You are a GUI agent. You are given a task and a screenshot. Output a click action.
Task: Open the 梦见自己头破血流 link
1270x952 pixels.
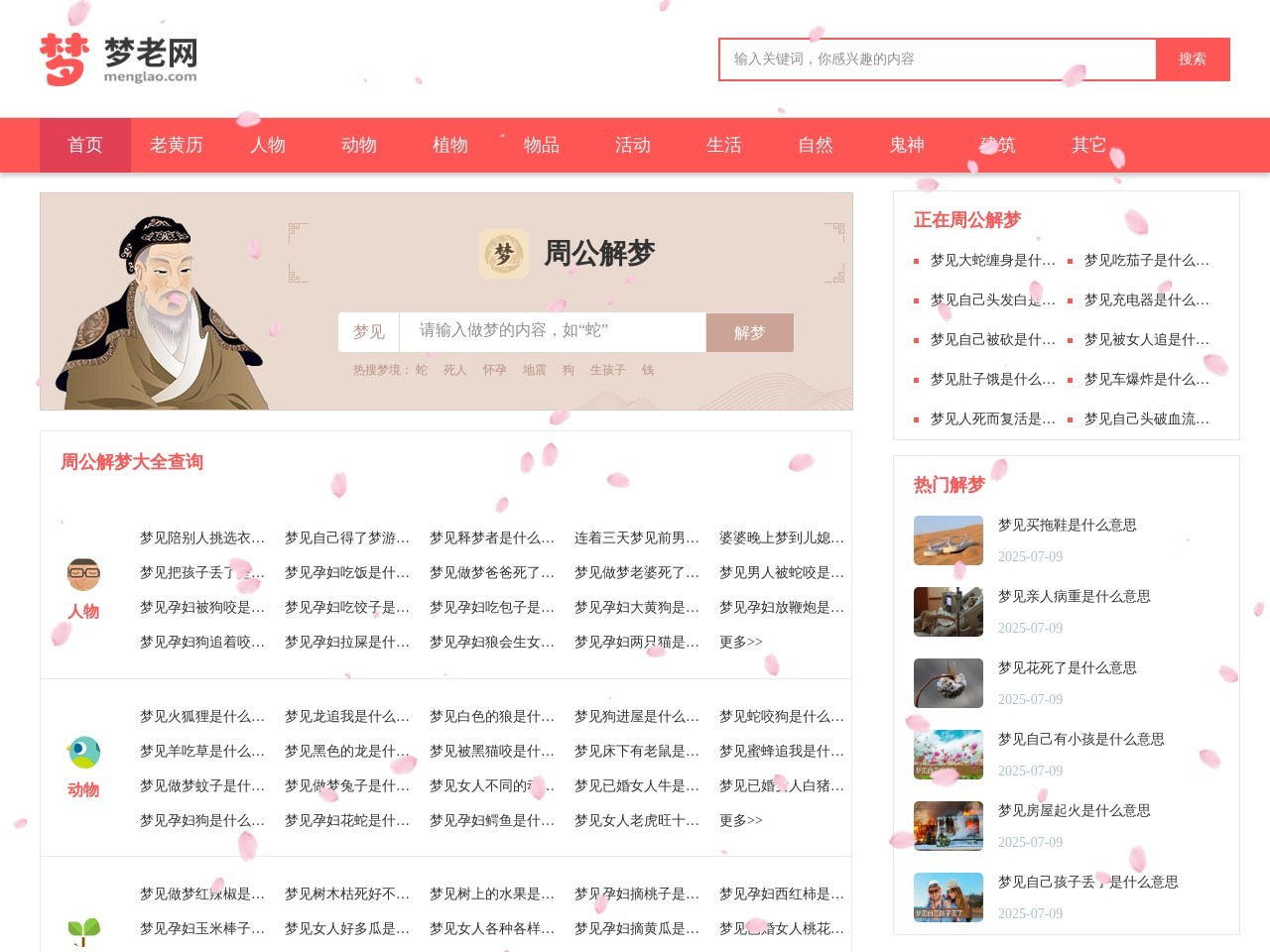[1147, 419]
